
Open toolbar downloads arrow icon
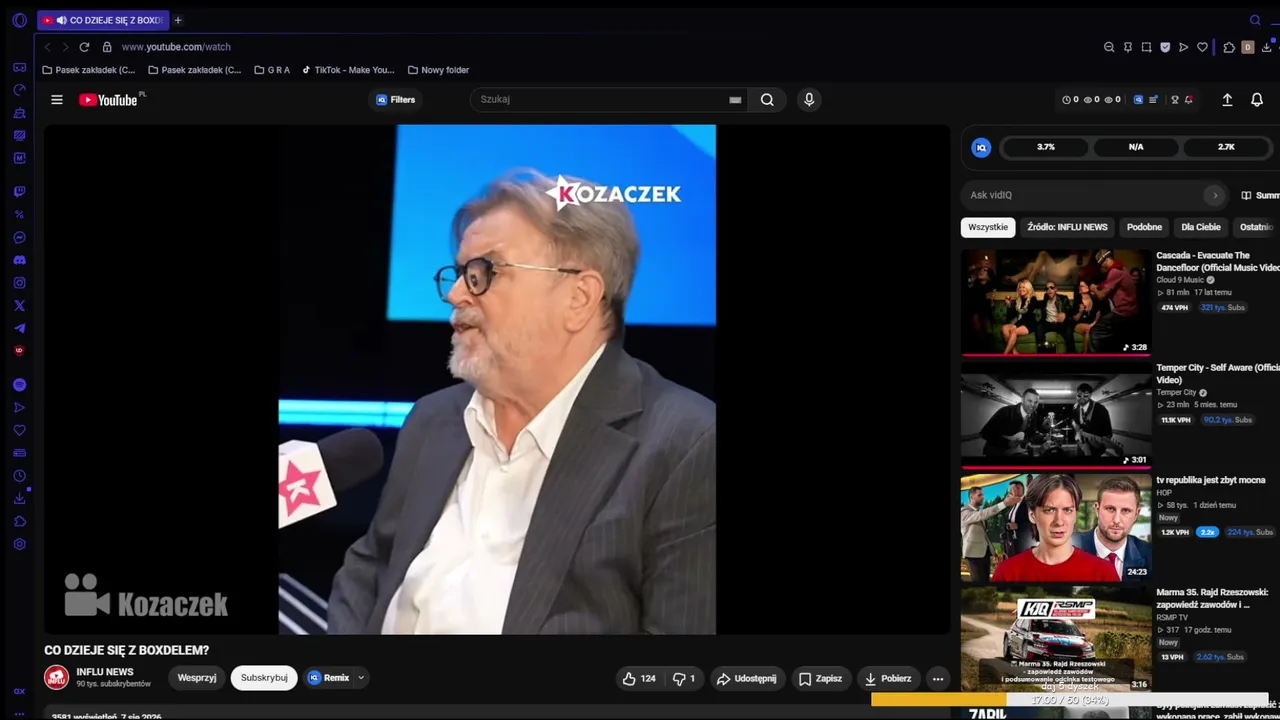coord(1266,47)
